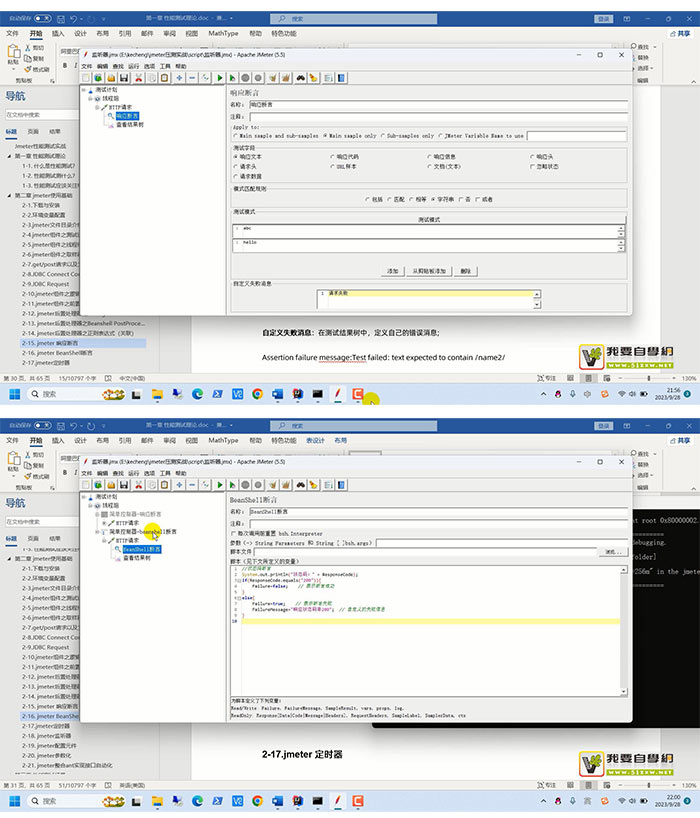Open '2-20. jmeter参数化' in Word navigation

point(46,755)
